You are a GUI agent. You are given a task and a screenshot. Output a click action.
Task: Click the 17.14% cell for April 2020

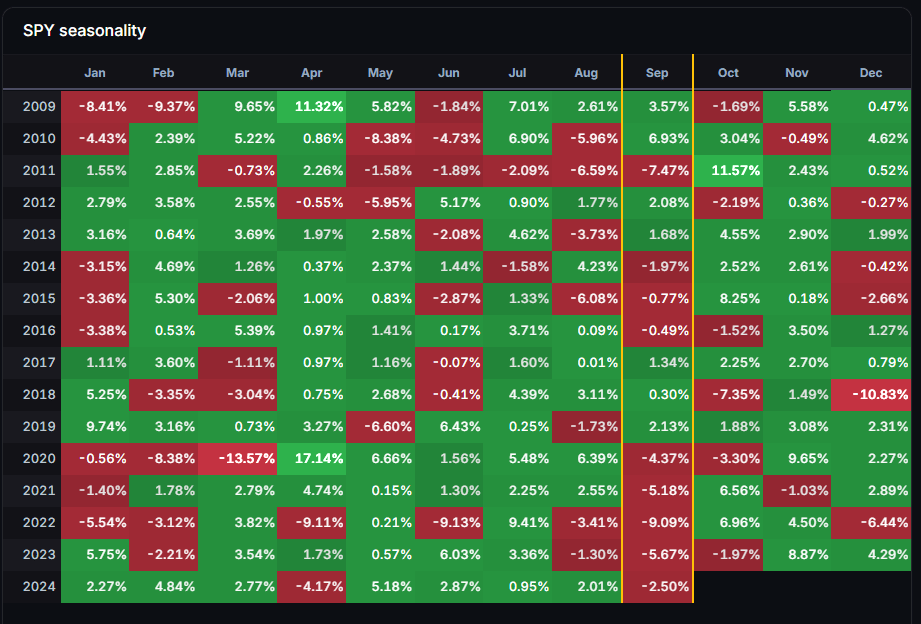[312, 459]
